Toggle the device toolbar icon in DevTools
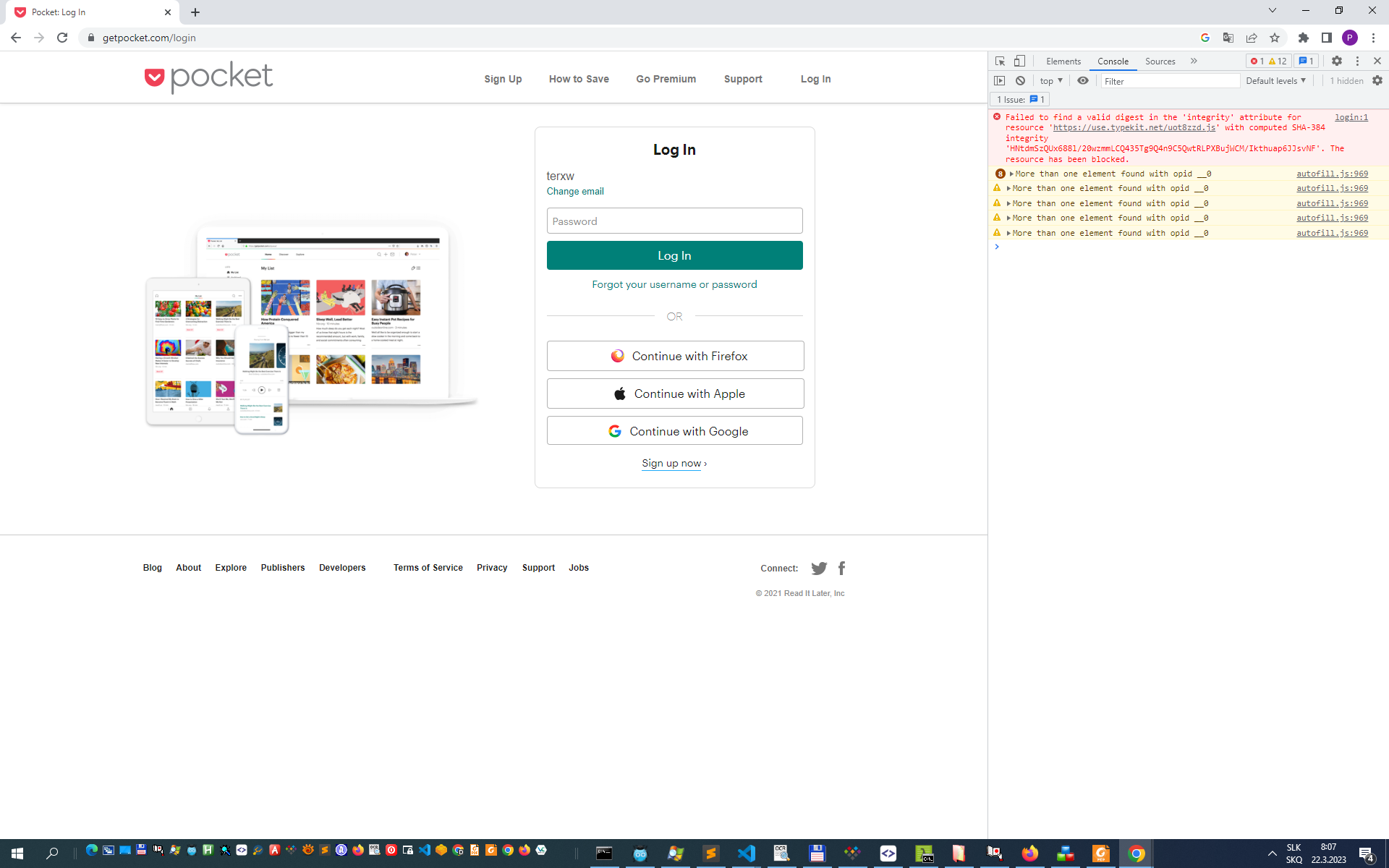1389x868 pixels. 1019,61
